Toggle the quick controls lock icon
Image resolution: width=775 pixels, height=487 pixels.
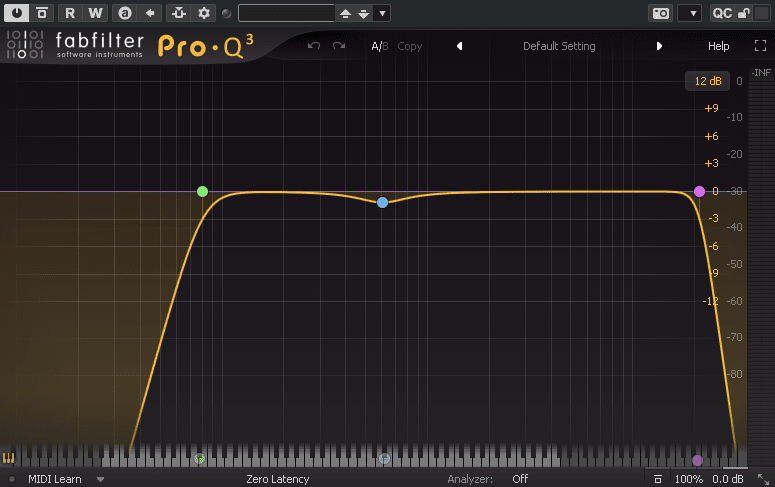tap(744, 13)
